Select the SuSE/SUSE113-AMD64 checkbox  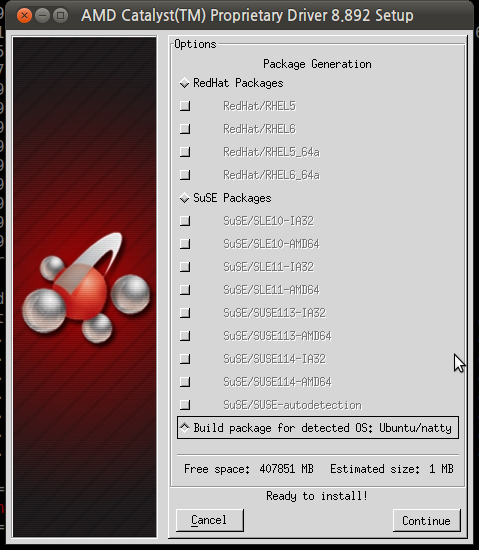185,336
